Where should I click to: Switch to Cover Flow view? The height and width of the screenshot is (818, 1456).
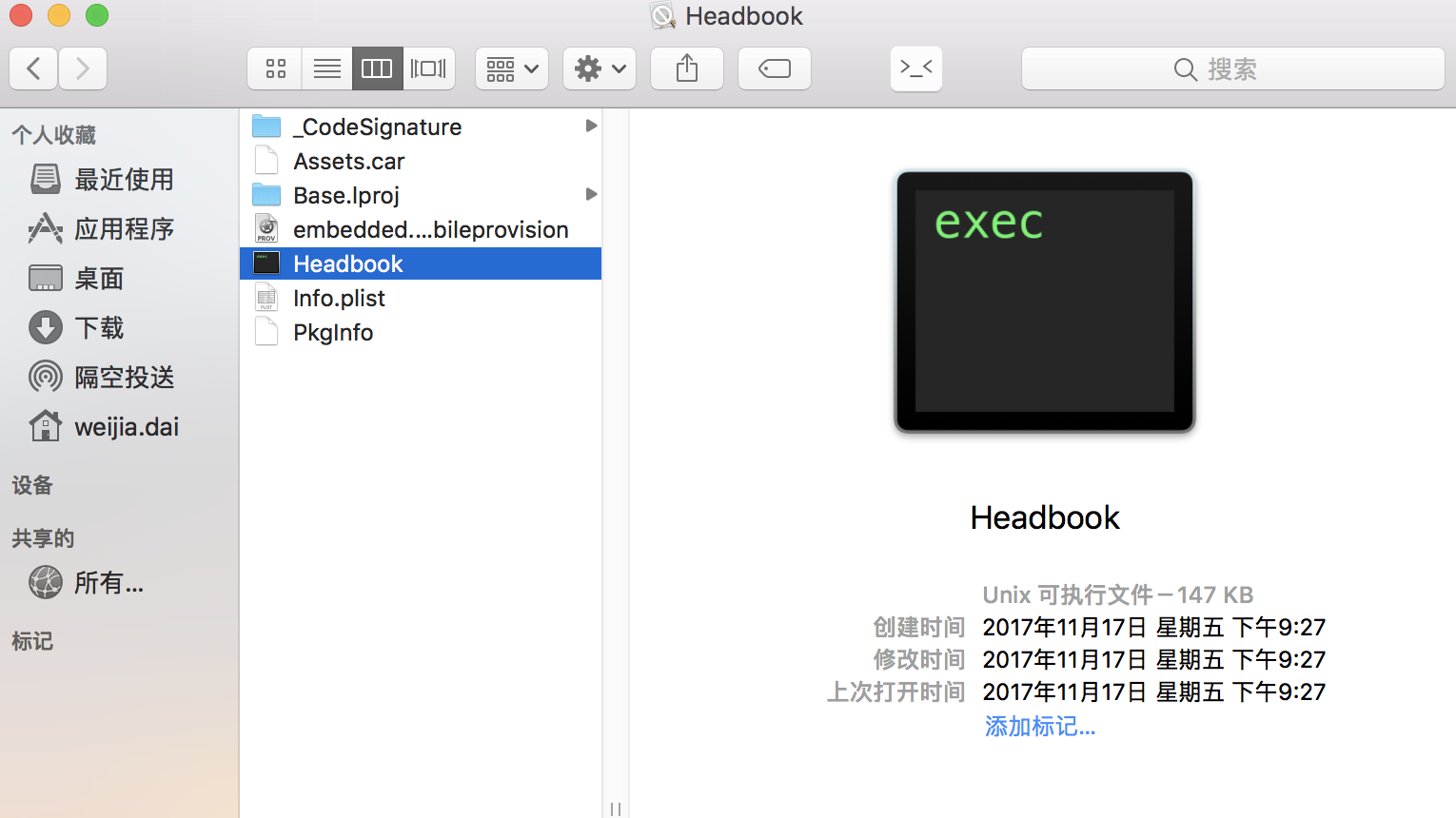[x=428, y=68]
